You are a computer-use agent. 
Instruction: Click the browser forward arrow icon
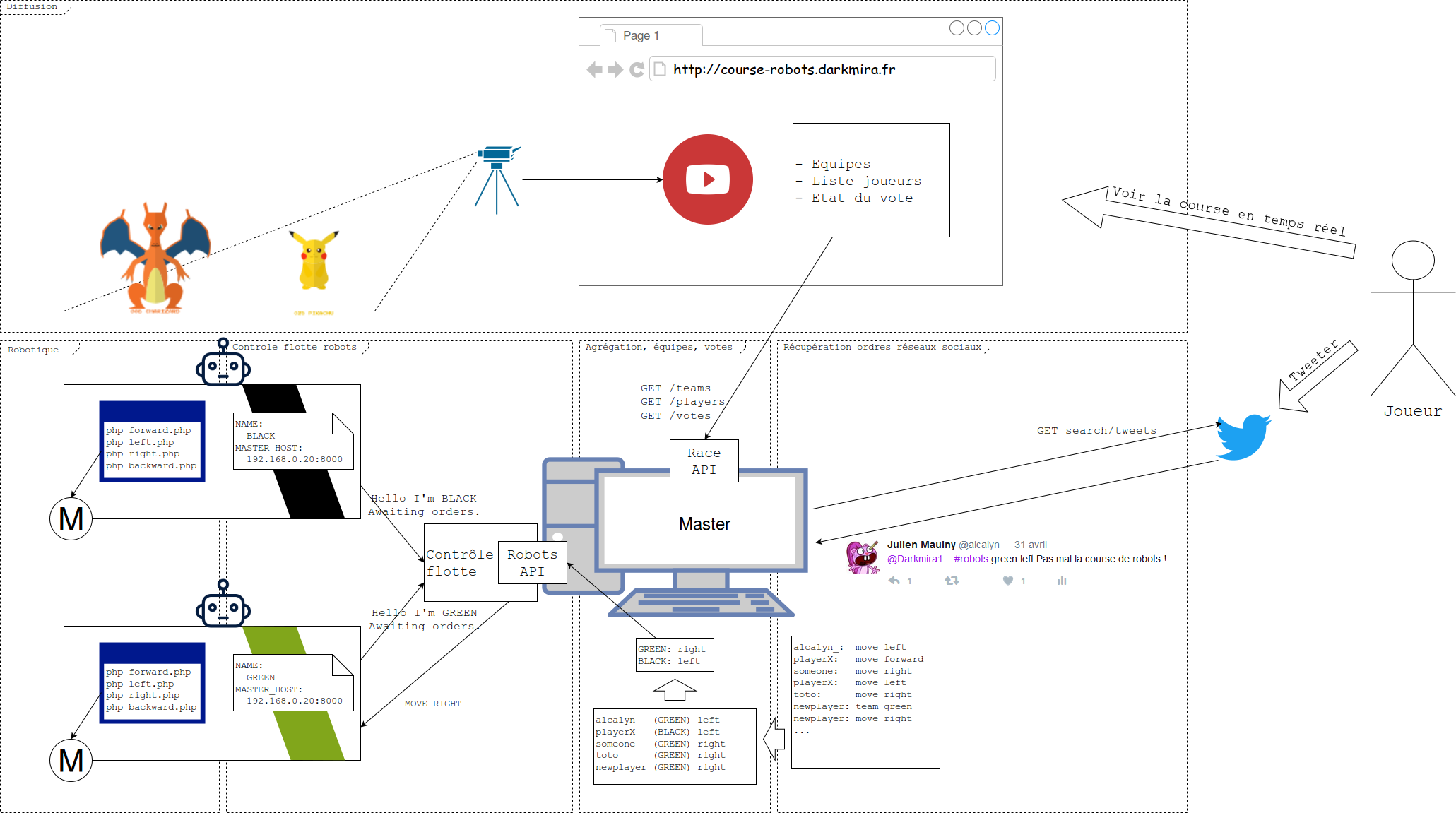[615, 69]
